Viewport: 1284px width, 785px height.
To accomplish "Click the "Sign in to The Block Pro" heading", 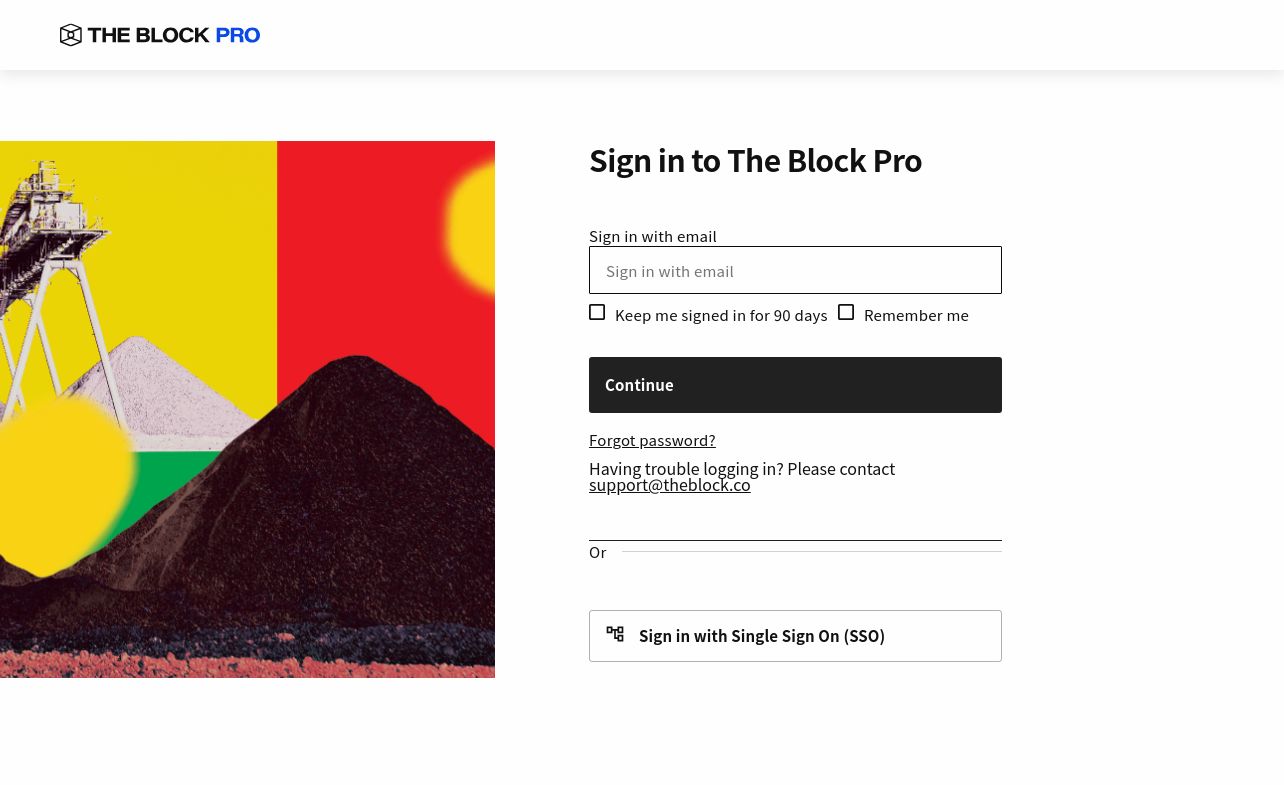I will 755,160.
